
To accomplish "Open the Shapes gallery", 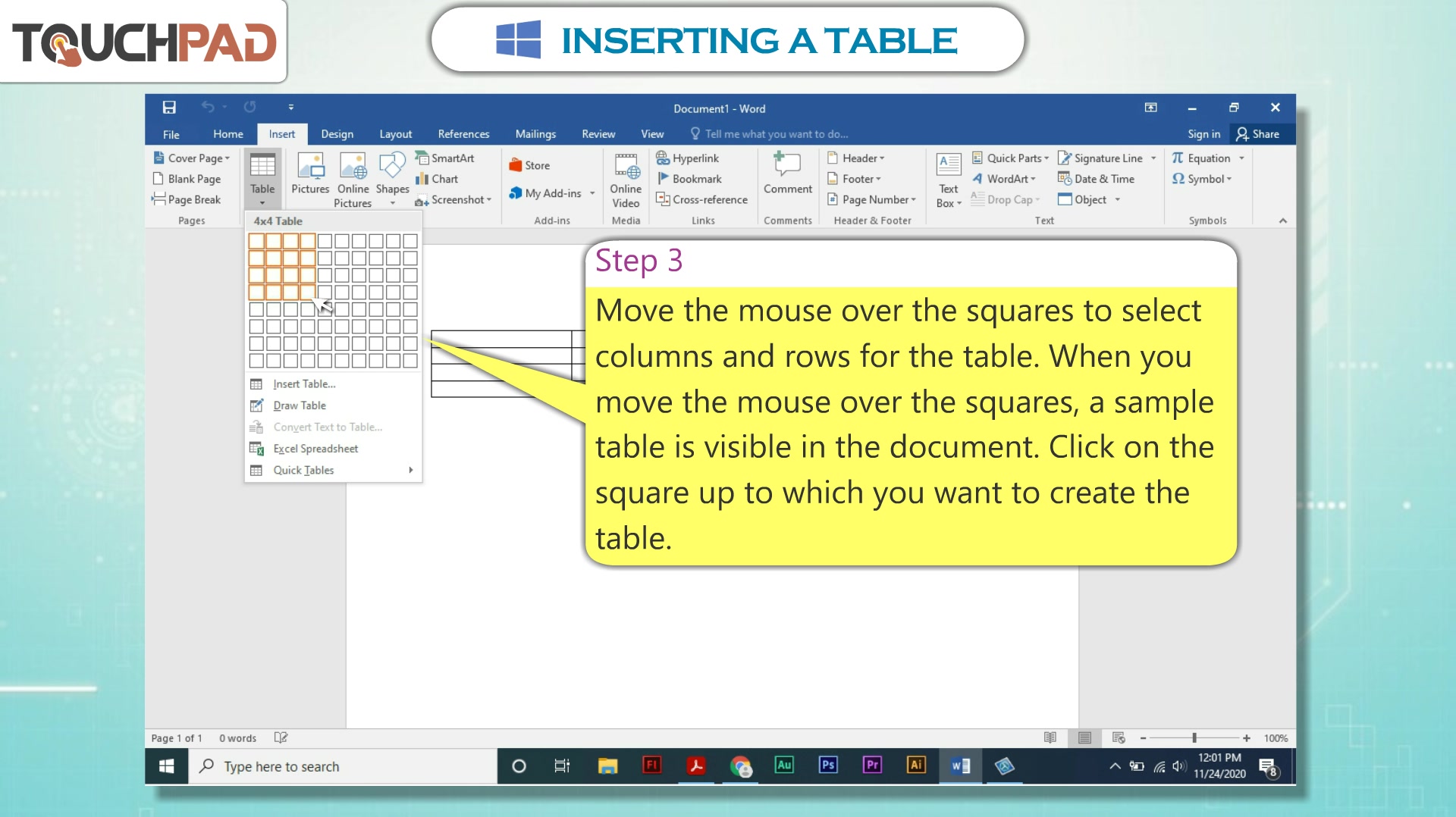I will (x=392, y=179).
